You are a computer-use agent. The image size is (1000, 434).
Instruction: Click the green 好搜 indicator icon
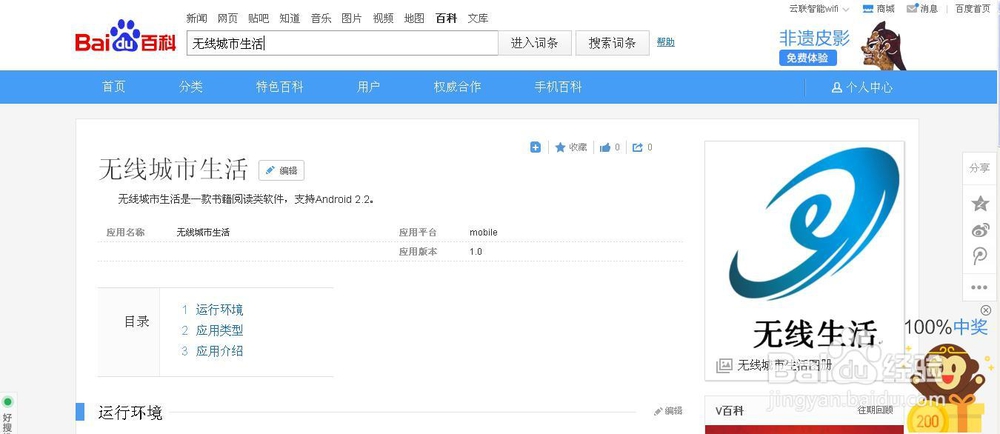click(8, 401)
